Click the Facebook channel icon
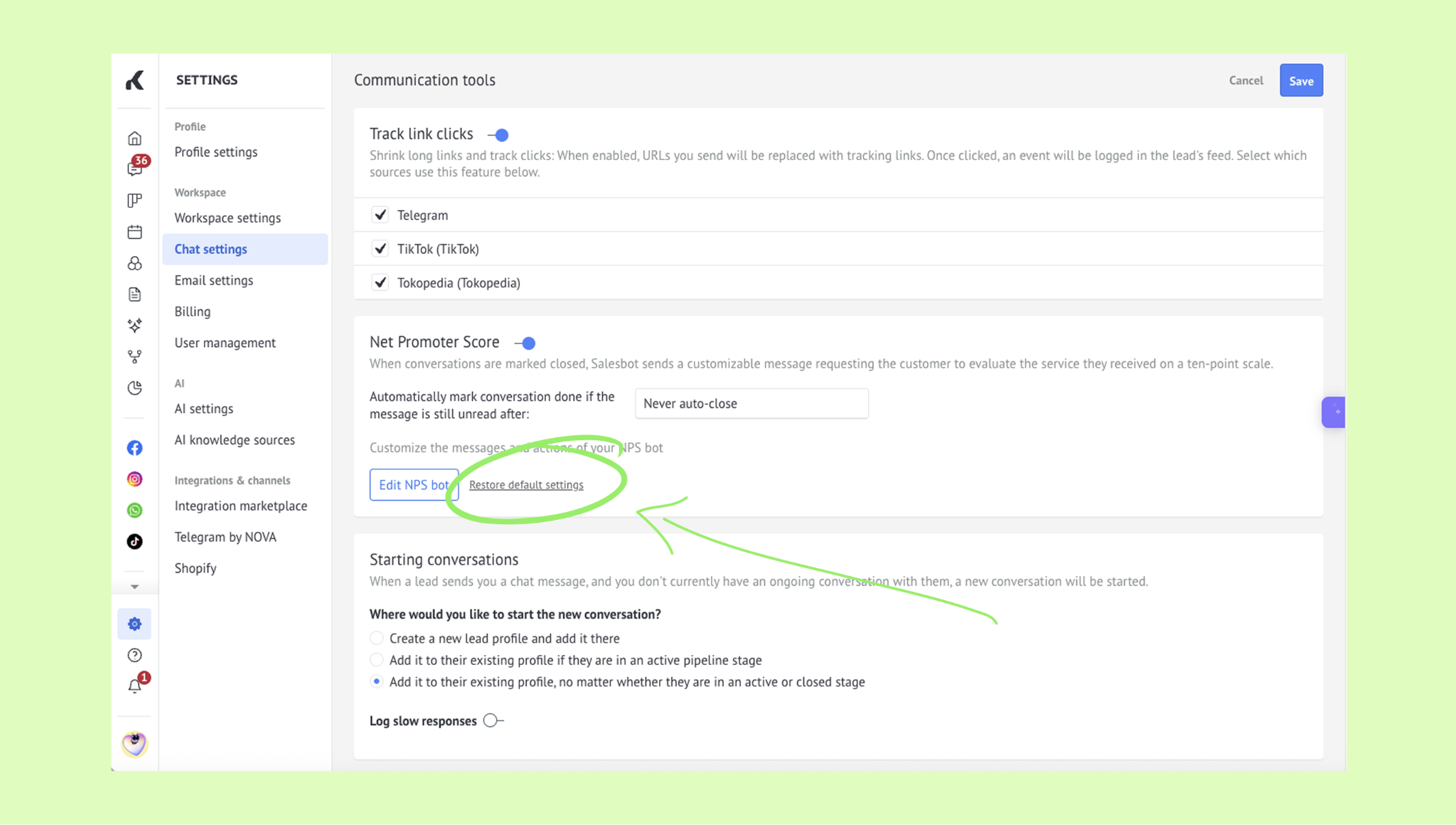1456x825 pixels. [x=134, y=448]
